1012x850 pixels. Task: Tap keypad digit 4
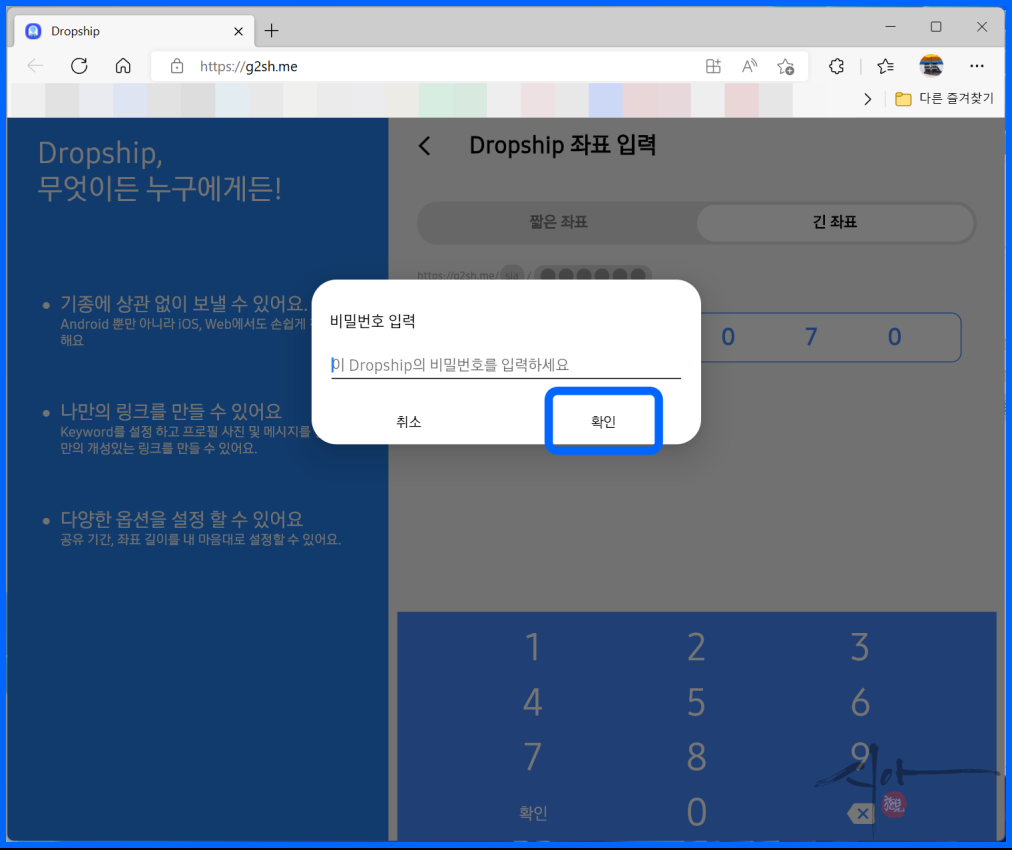coord(532,702)
